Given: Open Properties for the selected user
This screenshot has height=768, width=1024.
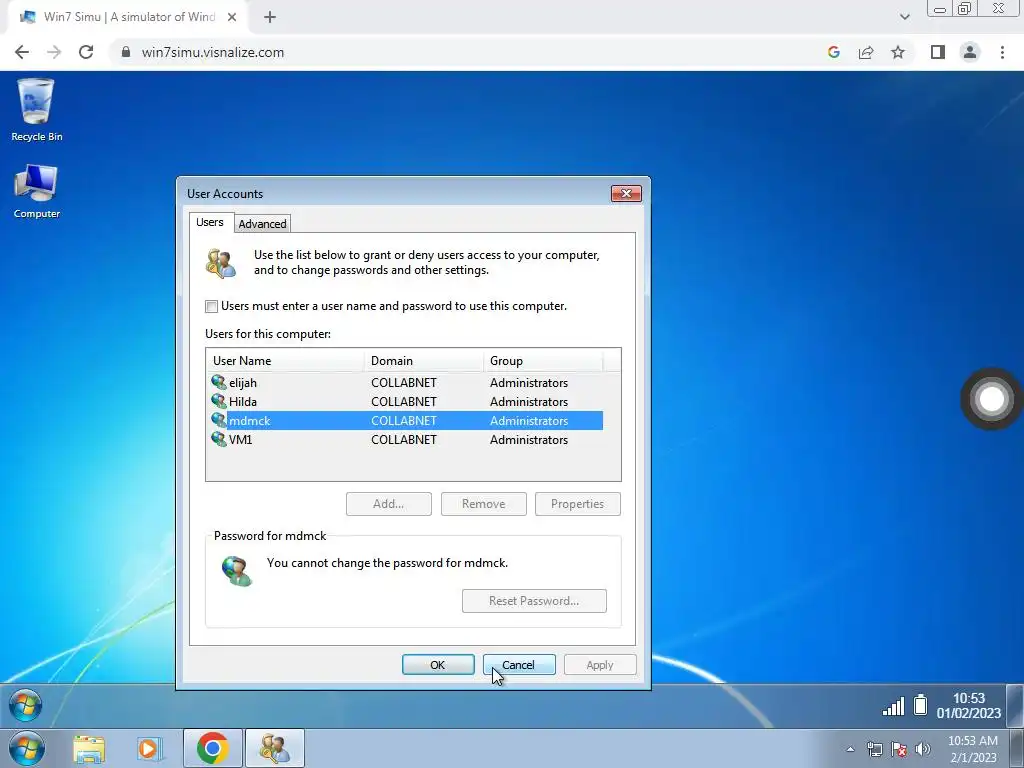Looking at the screenshot, I should (x=577, y=504).
